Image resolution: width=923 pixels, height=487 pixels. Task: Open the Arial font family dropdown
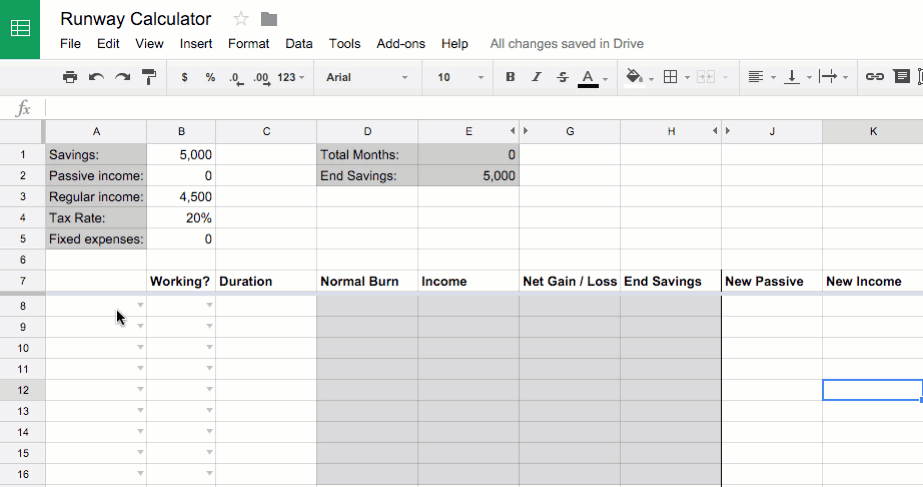coord(367,77)
